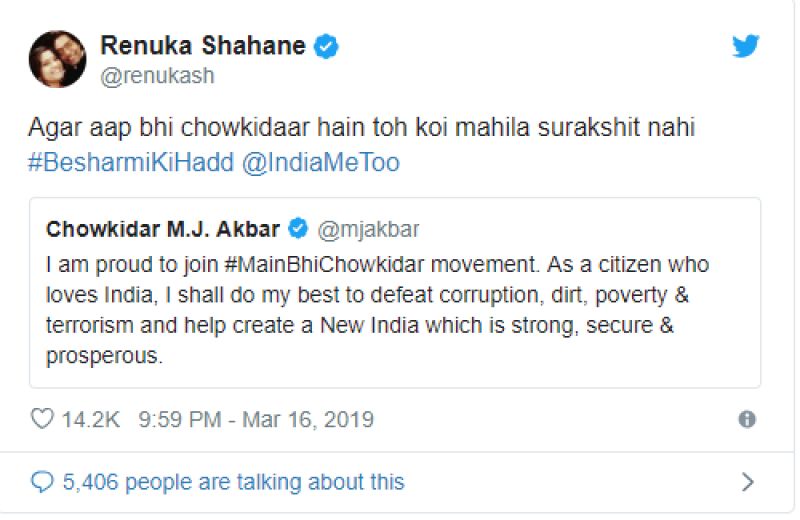800x520 pixels.
Task: Open the @IndiaMeToo mention
Action: click(x=320, y=162)
